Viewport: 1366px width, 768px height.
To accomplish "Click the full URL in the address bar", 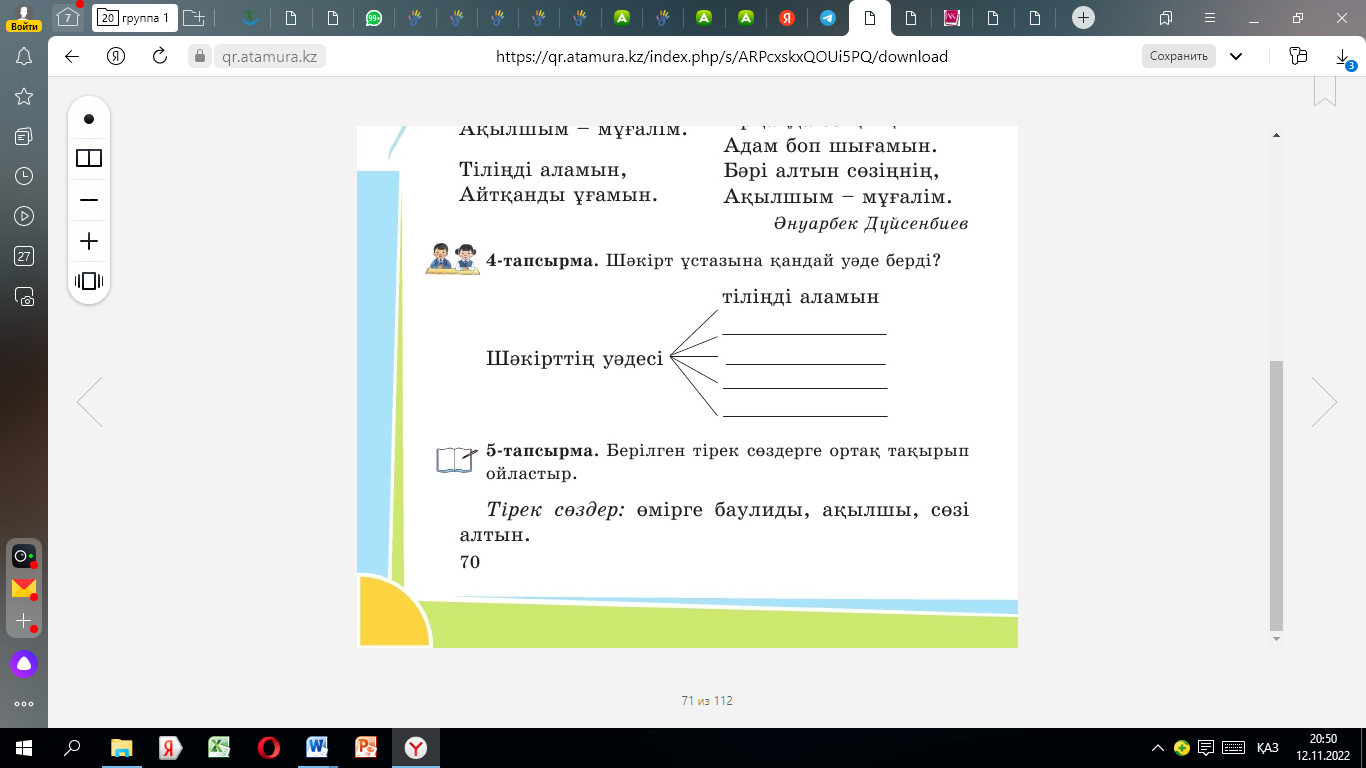I will click(x=722, y=57).
